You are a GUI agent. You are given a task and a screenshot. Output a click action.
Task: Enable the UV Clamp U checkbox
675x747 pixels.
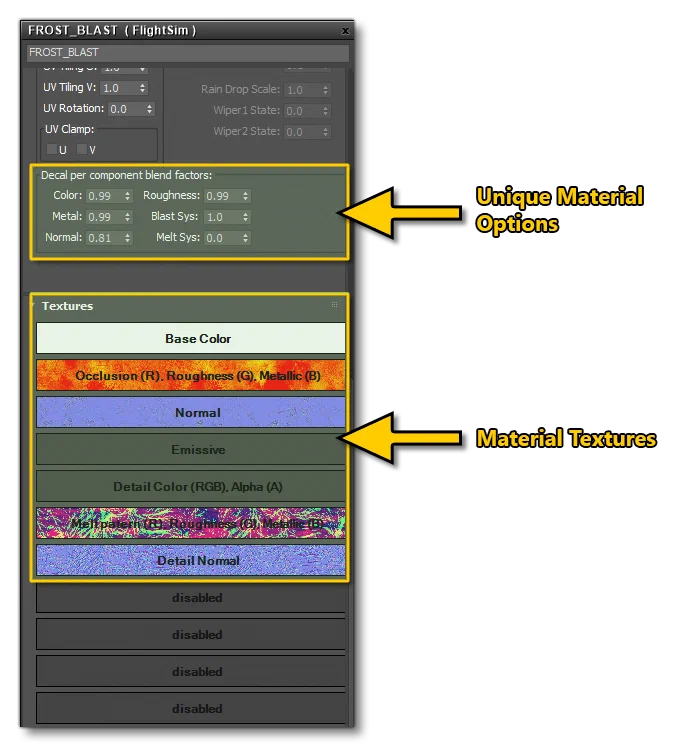[51, 150]
